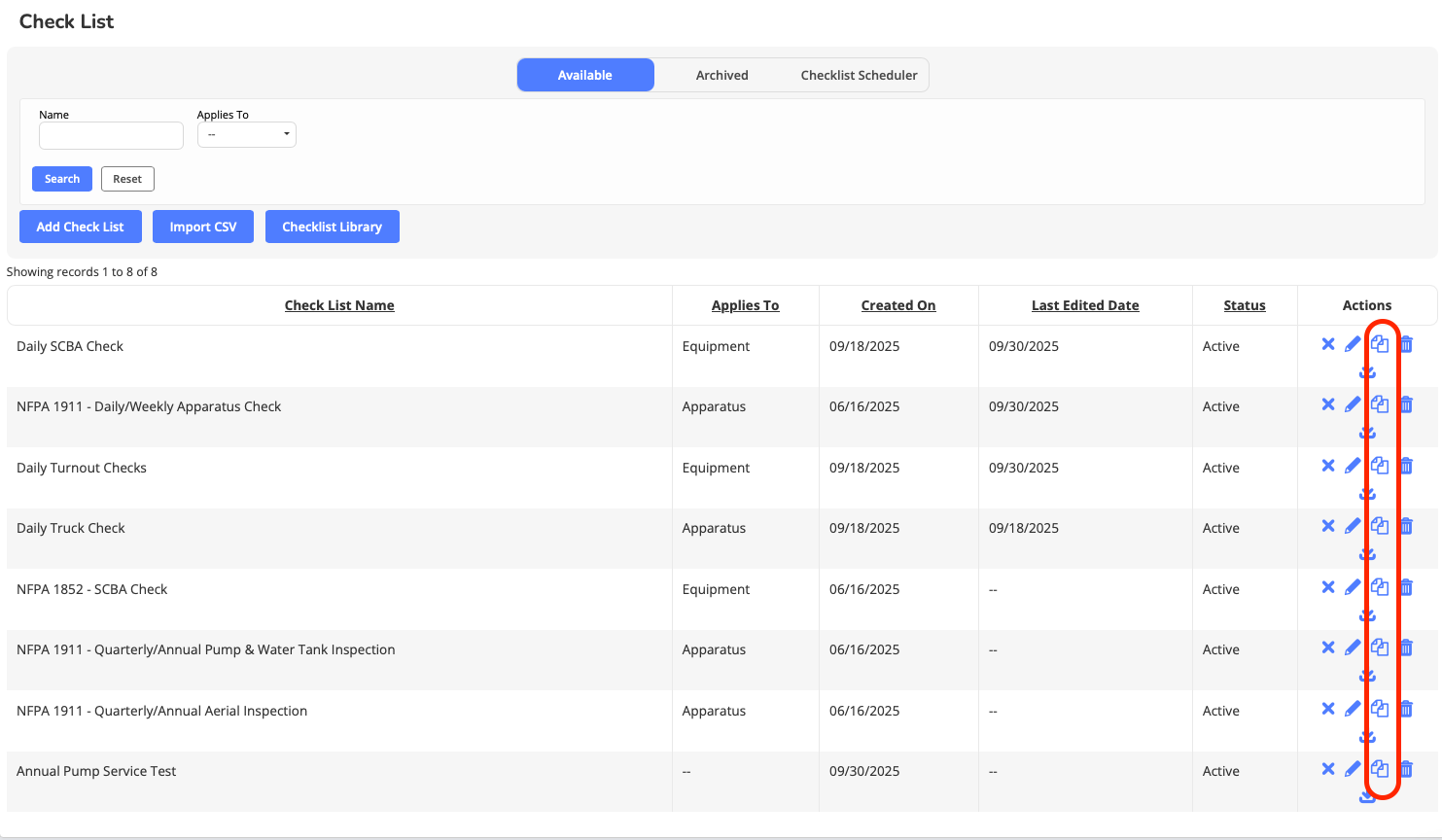The height and width of the screenshot is (840, 1442).
Task: Focus the Name search input field
Action: point(111,135)
